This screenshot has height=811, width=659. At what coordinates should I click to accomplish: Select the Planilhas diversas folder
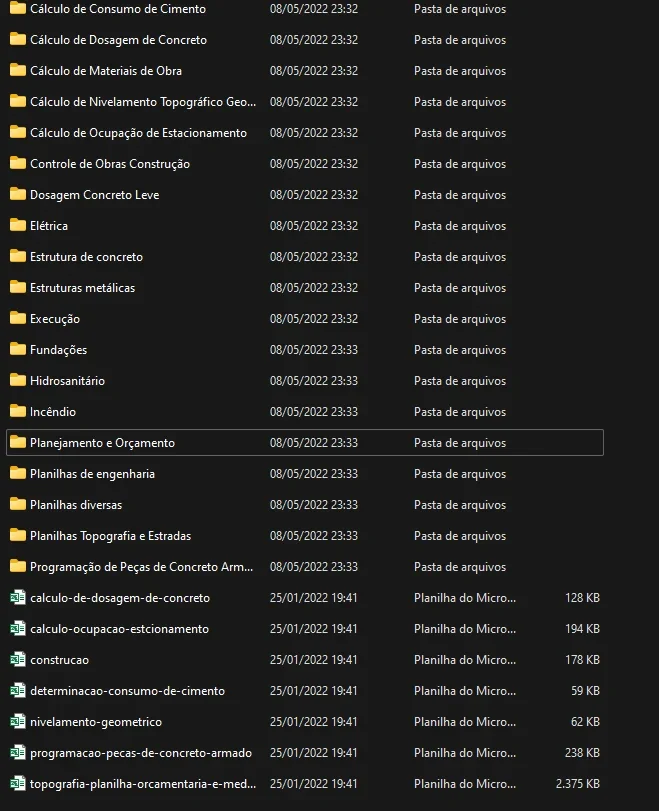pos(305,505)
